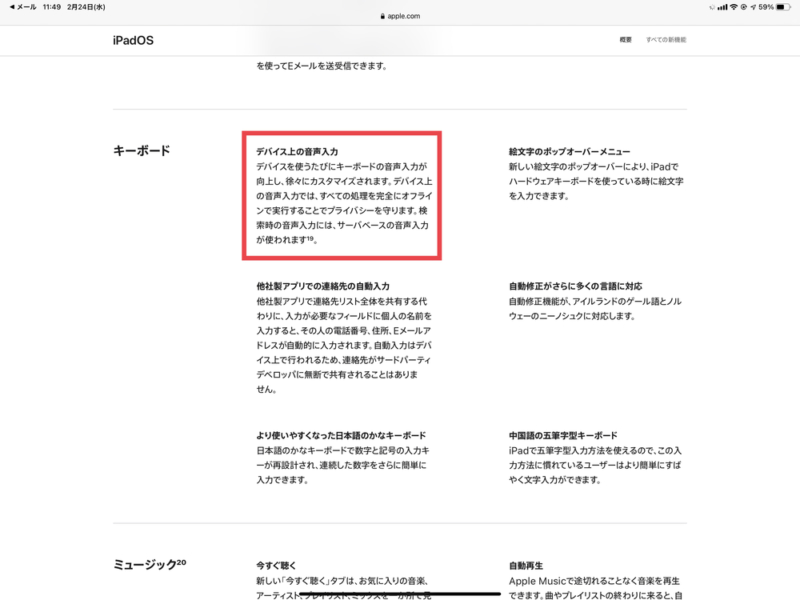Image resolution: width=800 pixels, height=600 pixels.
Task: Tap the text を使ってEメールを送受信できます
Action: point(321,66)
